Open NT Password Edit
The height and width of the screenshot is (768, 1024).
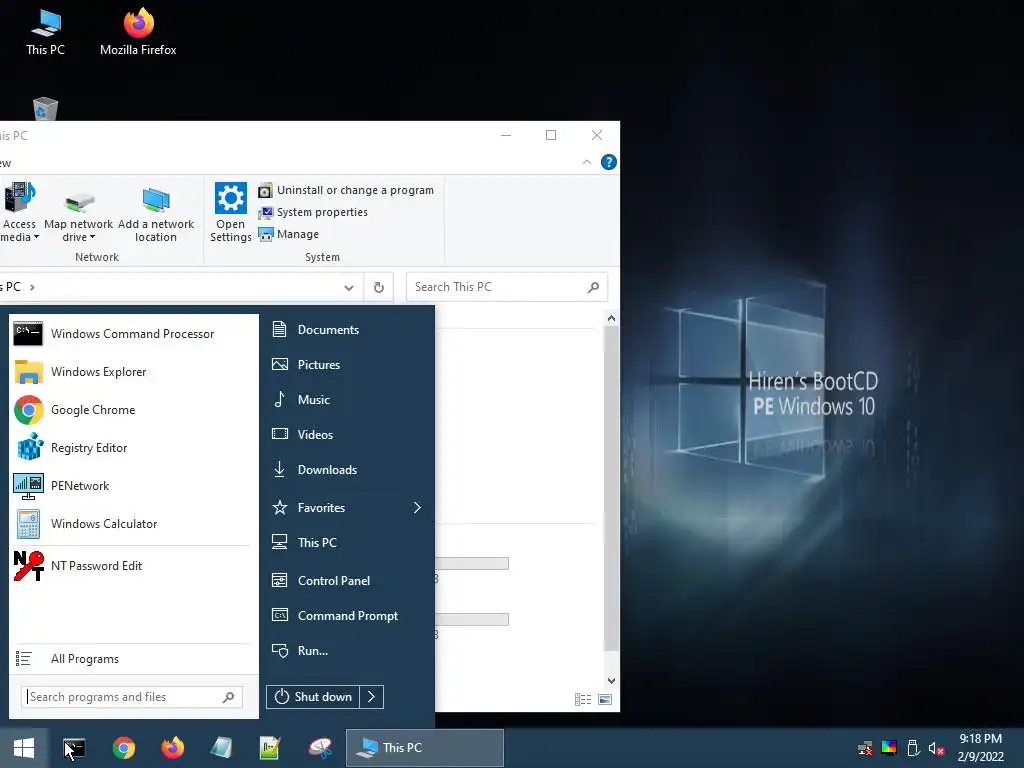131,566
